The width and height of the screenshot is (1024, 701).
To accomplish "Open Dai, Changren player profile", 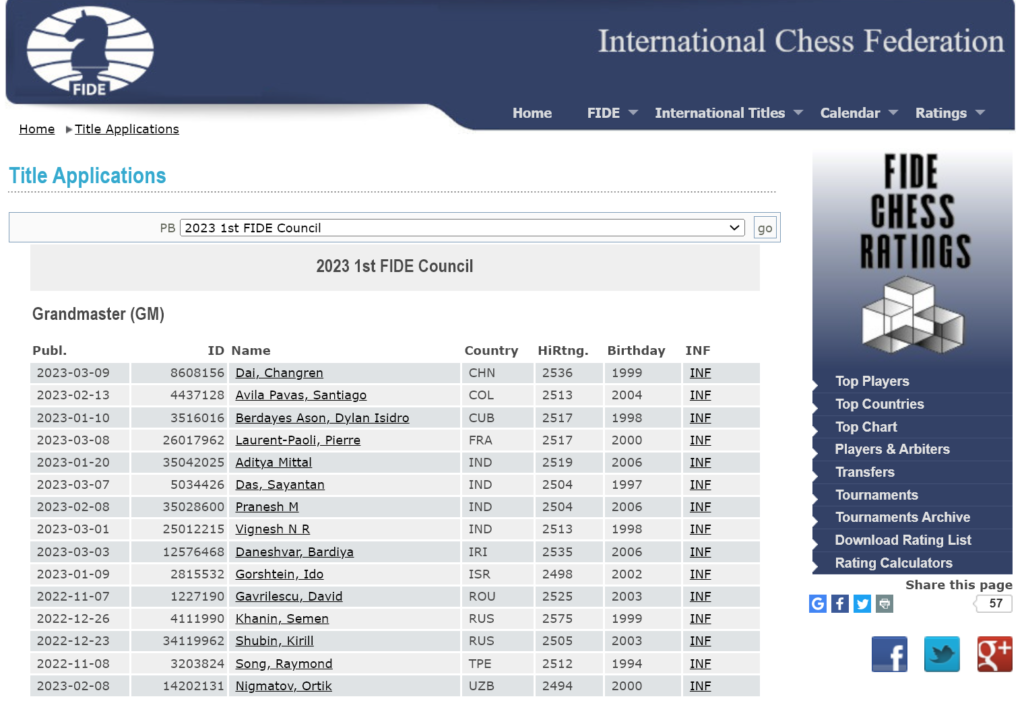I will (x=279, y=373).
